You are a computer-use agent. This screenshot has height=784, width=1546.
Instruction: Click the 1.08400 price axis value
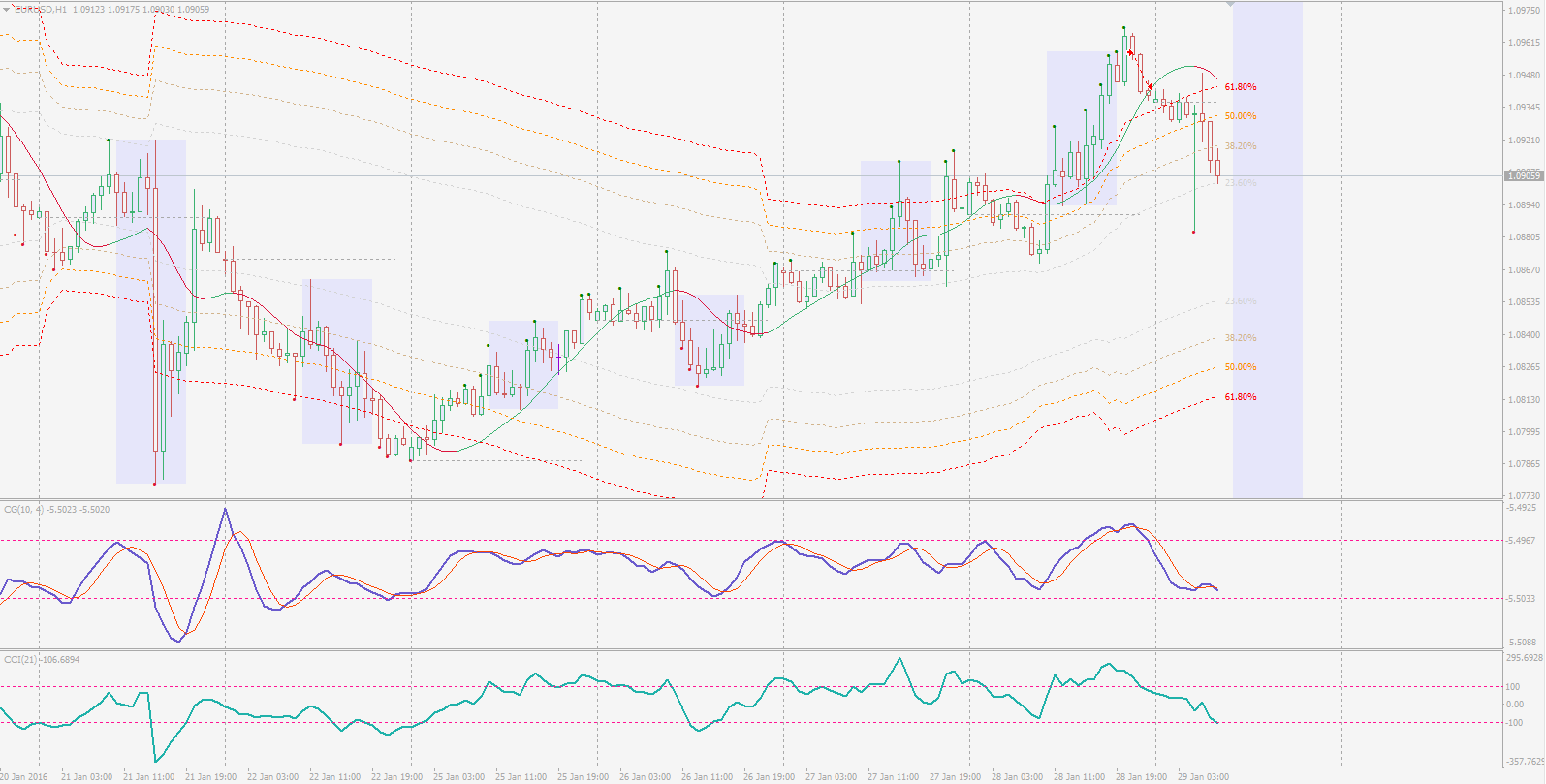click(x=1526, y=335)
